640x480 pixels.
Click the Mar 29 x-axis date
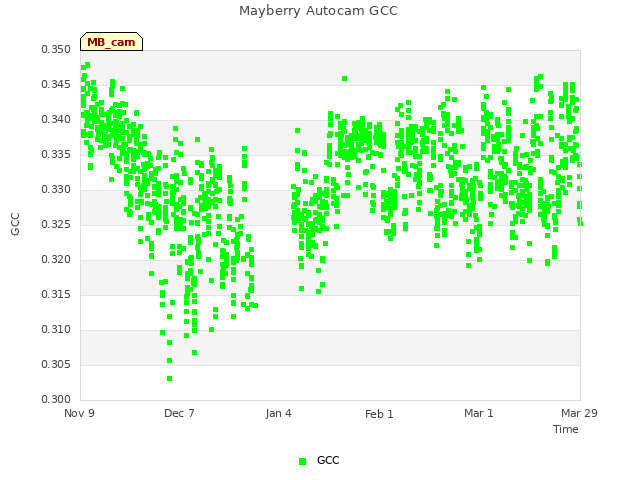[x=579, y=413]
